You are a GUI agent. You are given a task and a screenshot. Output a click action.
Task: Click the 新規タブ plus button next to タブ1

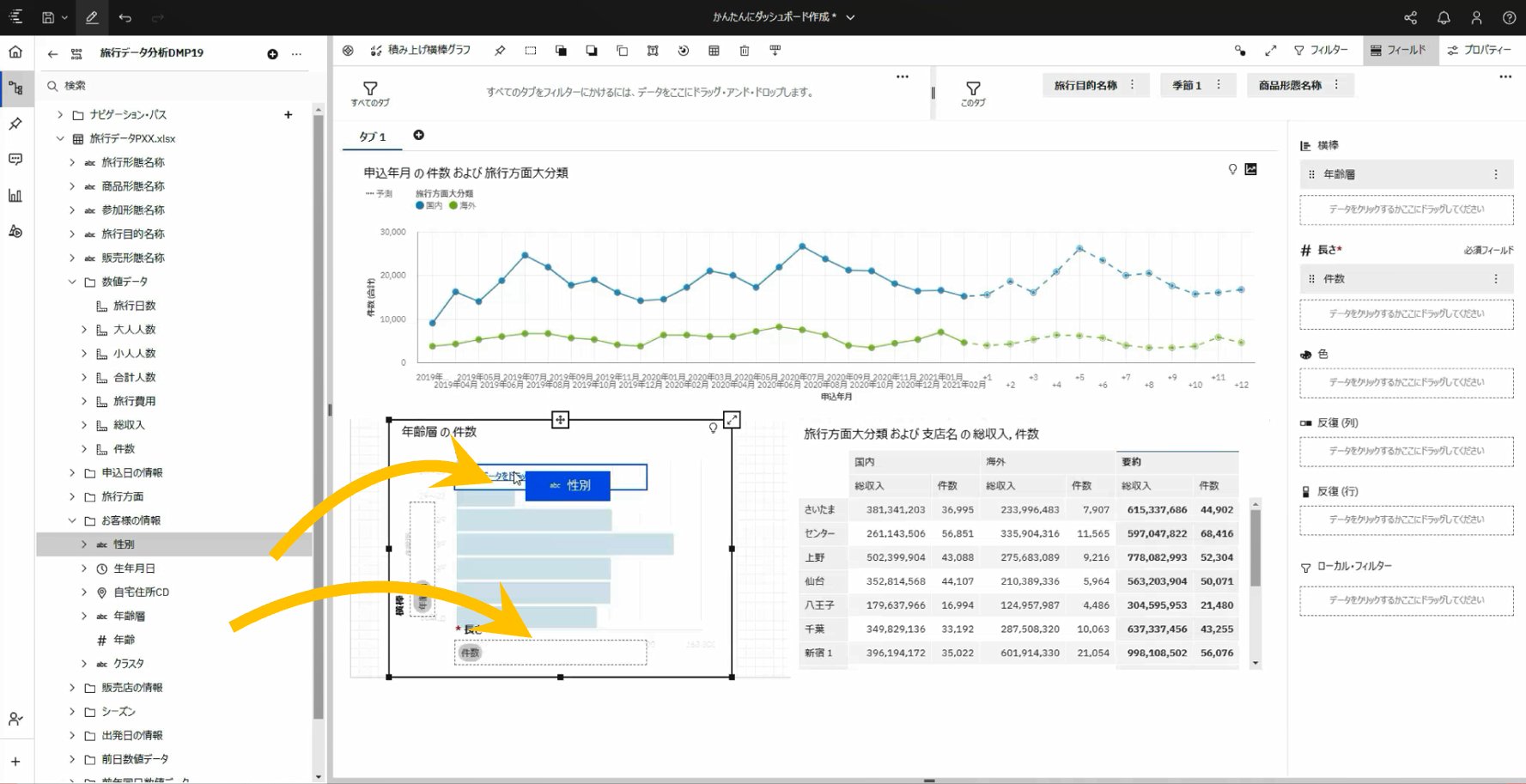coord(418,135)
